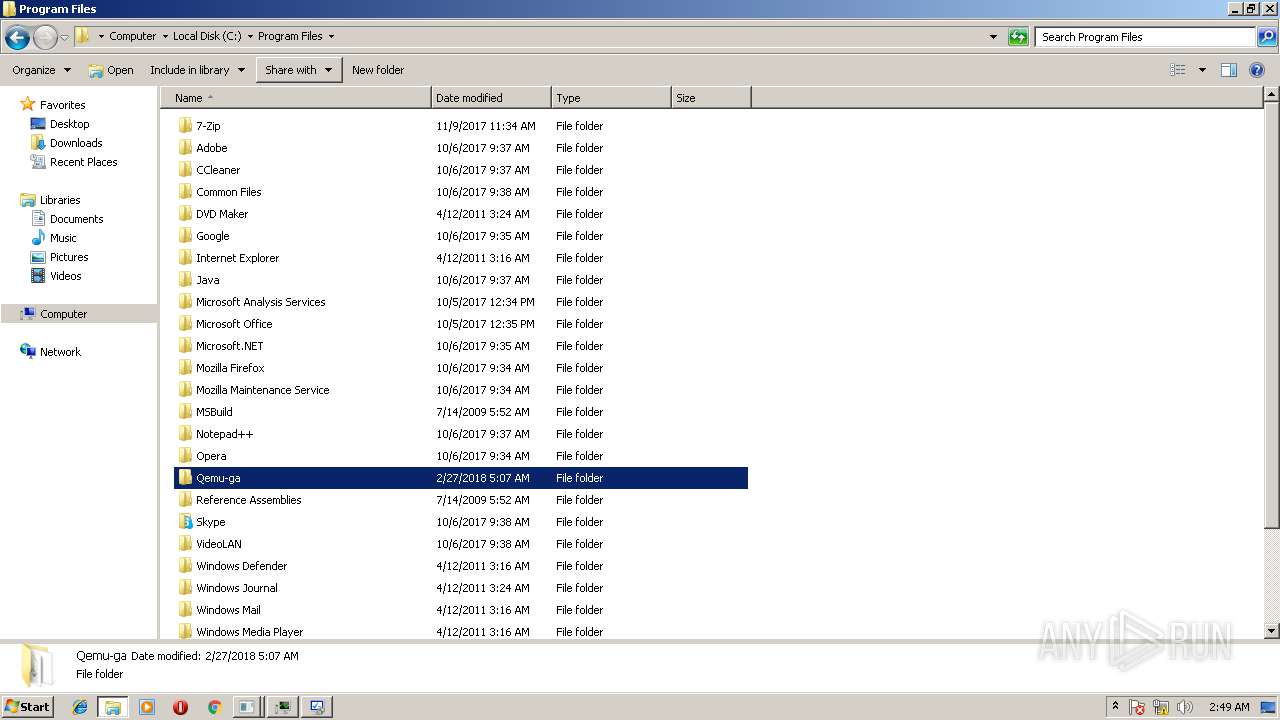Select the Reference Assemblies folder
The height and width of the screenshot is (720, 1280).
[x=248, y=500]
